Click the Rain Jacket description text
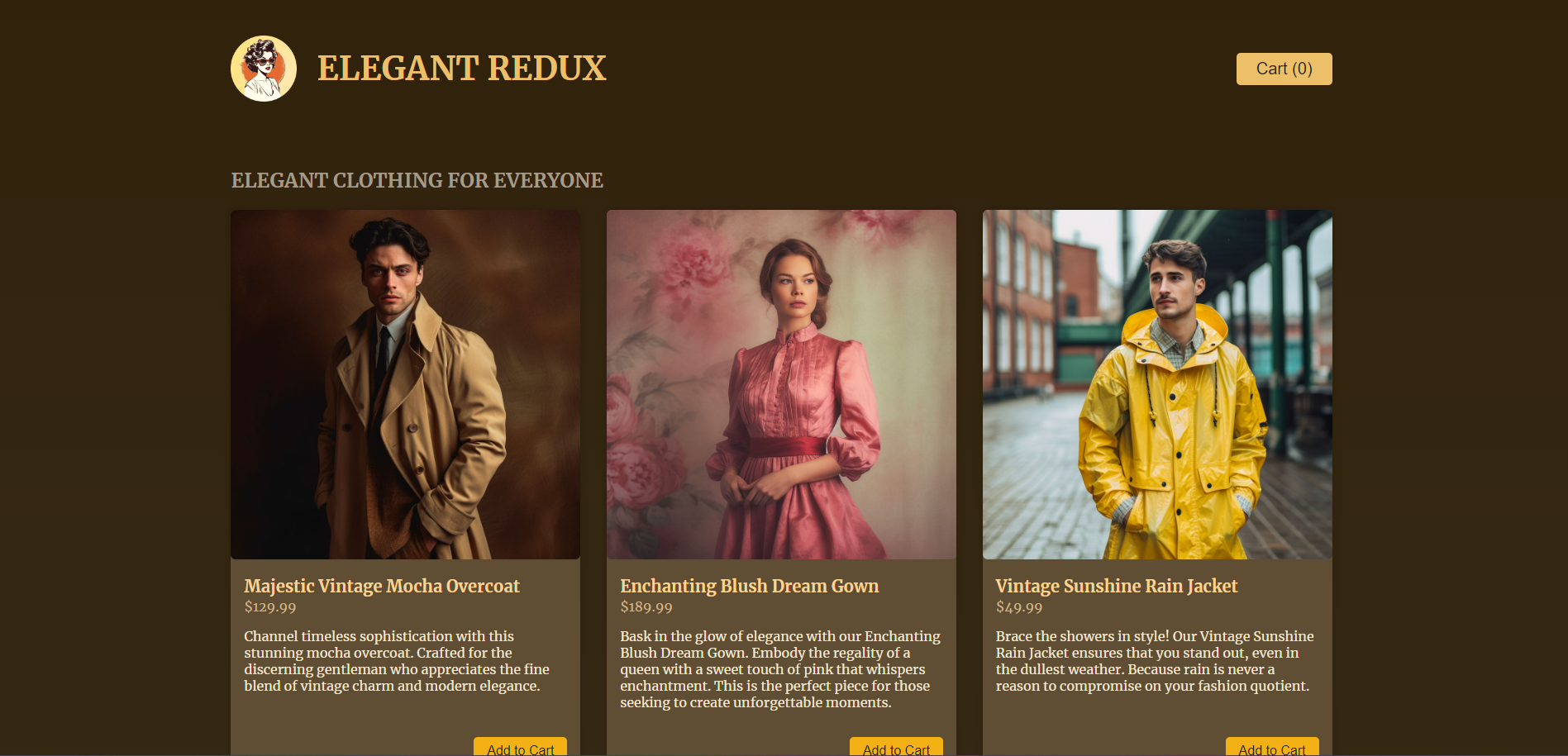Screen dimensions: 1568x756 point(1153,661)
